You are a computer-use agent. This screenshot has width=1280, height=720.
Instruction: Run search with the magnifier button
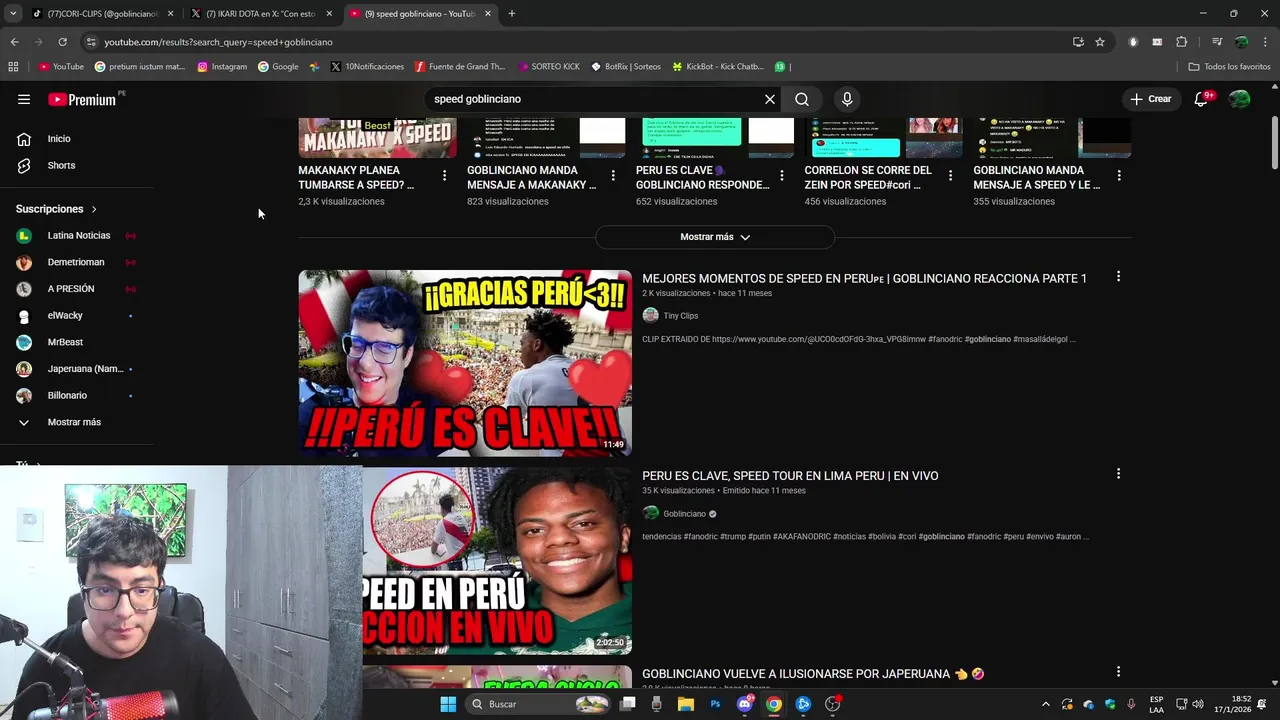tap(802, 99)
